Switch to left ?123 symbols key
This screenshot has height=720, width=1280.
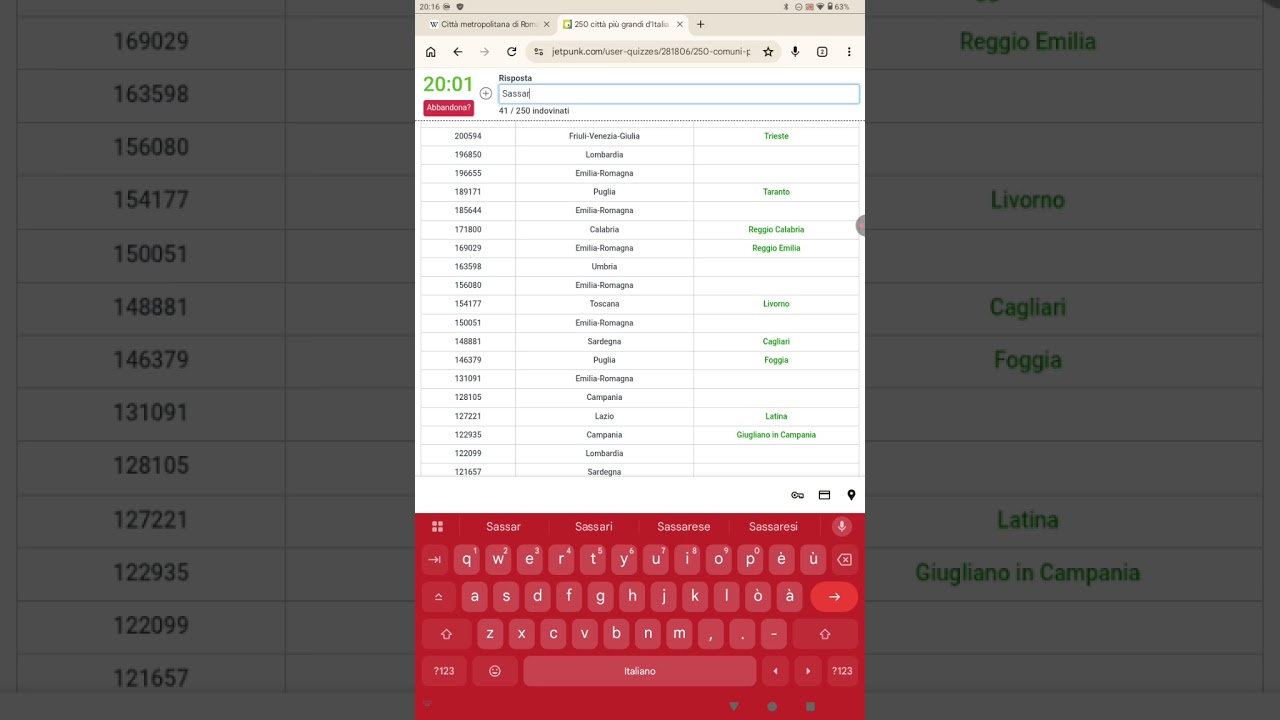click(444, 671)
